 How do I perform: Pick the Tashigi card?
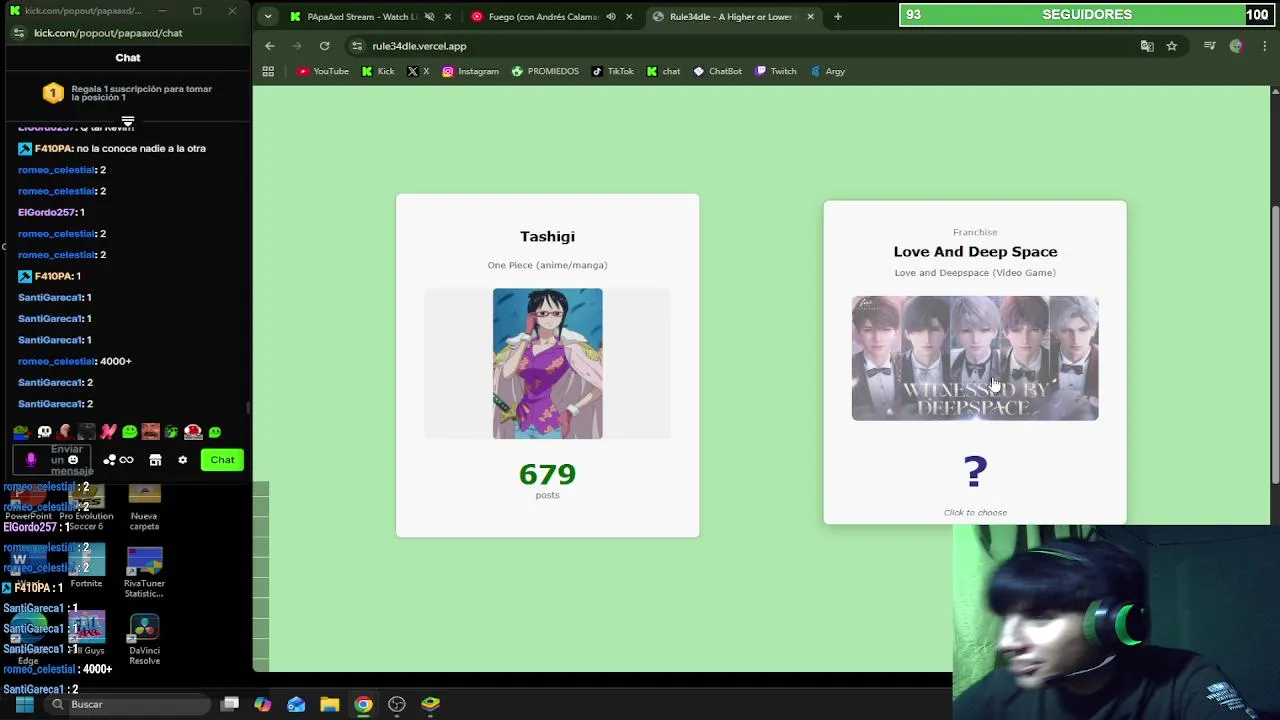point(547,365)
